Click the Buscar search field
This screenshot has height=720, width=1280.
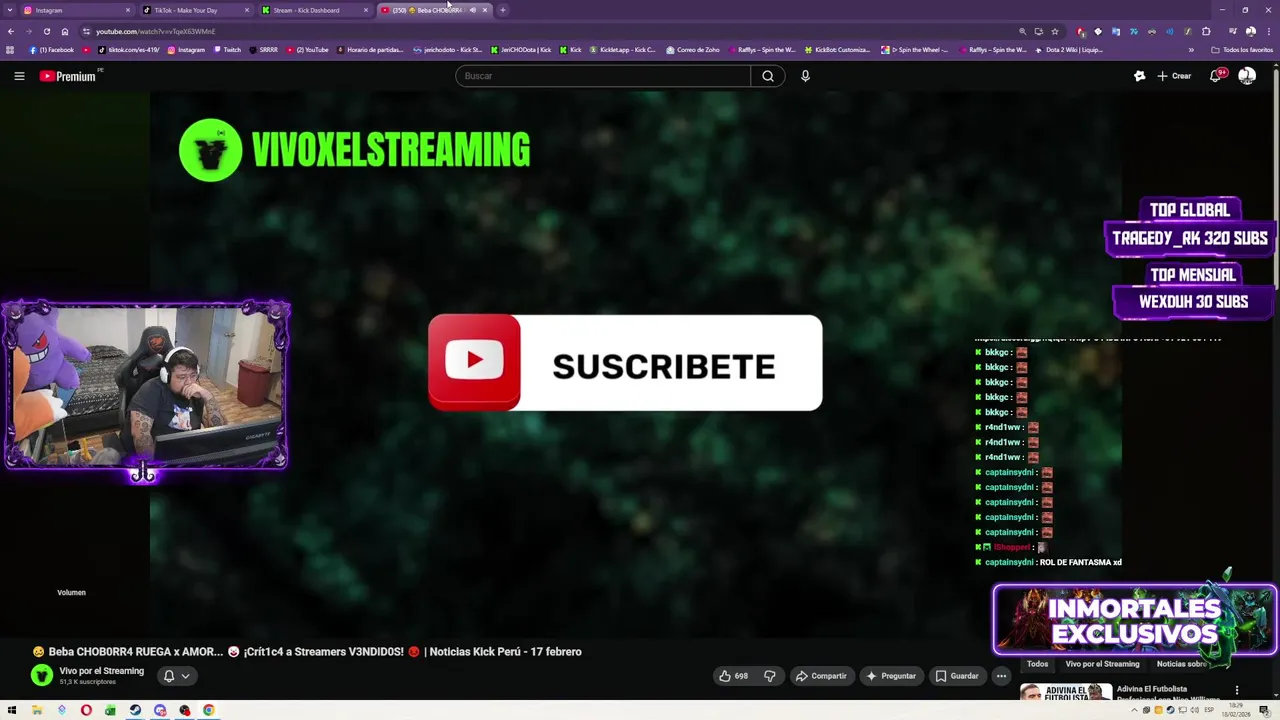[x=603, y=76]
